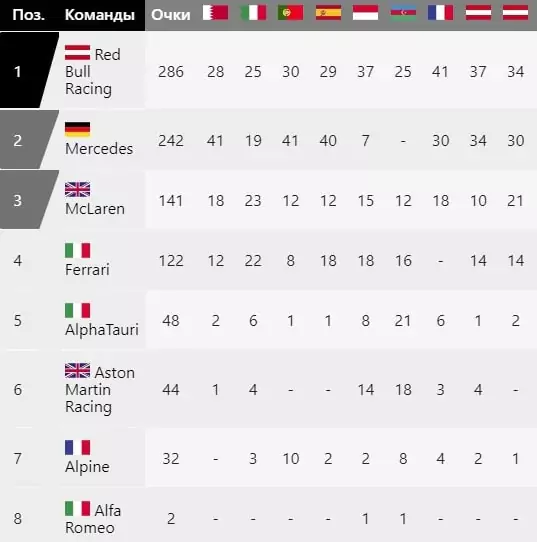Screen dimensions: 537x542
Task: Click Red Bull's 286 total points
Action: 171,72
